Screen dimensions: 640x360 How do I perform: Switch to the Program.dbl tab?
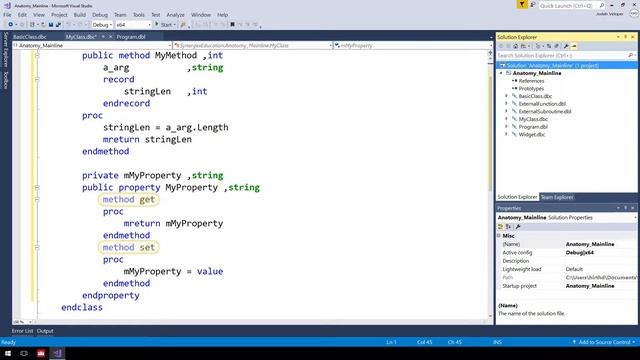coord(131,37)
